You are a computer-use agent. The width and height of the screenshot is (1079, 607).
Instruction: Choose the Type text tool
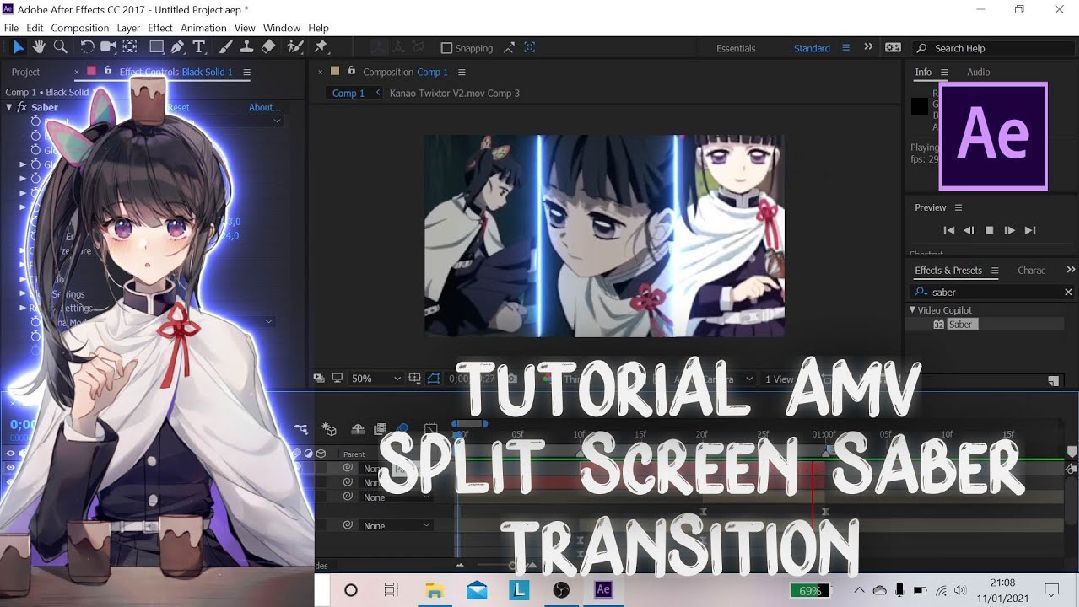[x=199, y=47]
